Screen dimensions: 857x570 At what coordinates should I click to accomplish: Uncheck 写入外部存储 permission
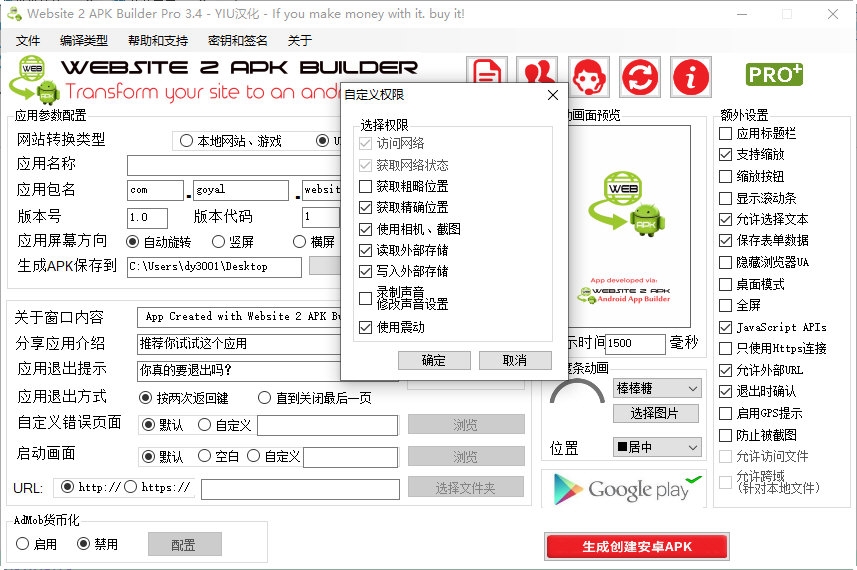click(365, 271)
